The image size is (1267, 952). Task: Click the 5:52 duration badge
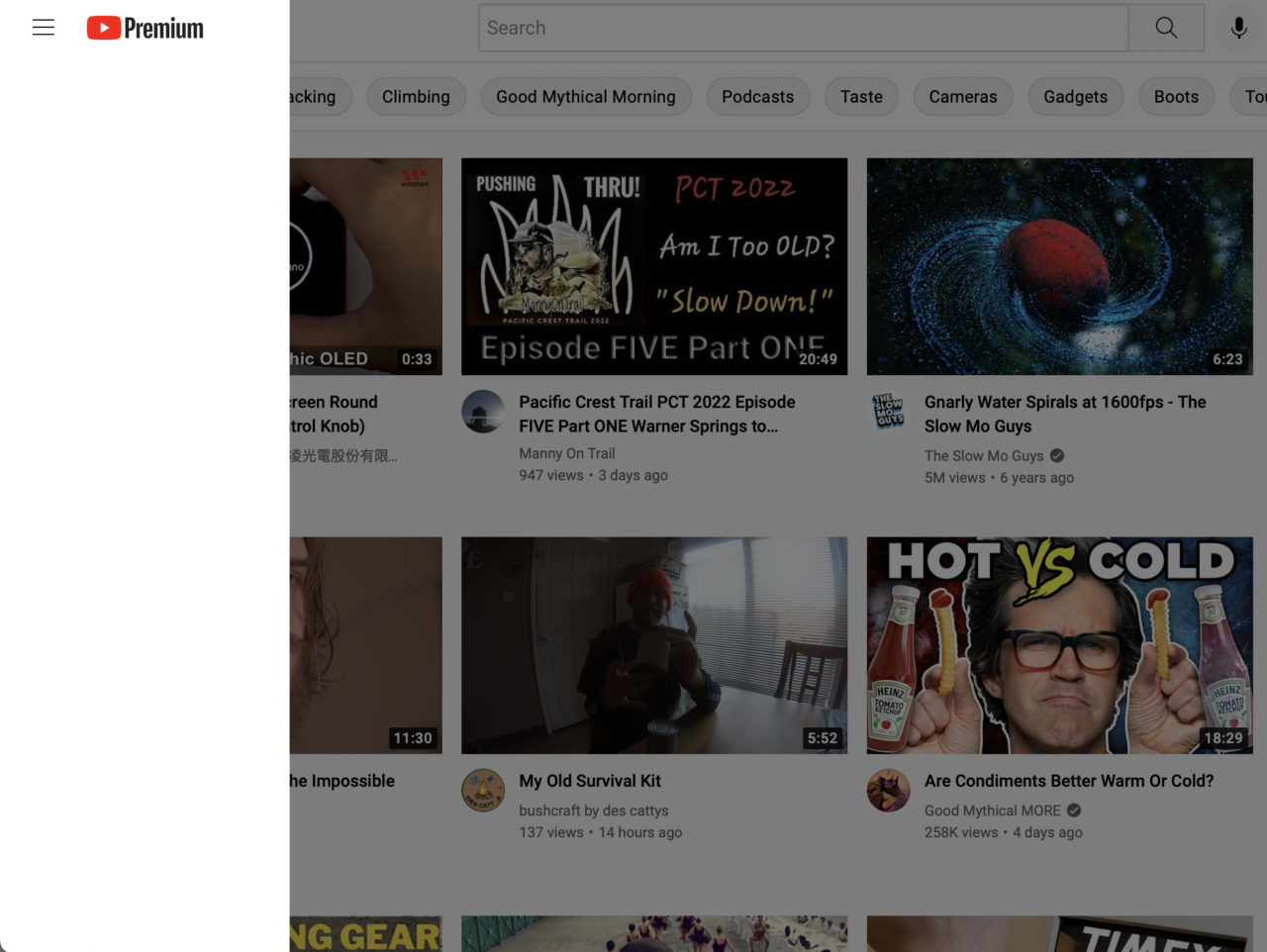(x=823, y=738)
